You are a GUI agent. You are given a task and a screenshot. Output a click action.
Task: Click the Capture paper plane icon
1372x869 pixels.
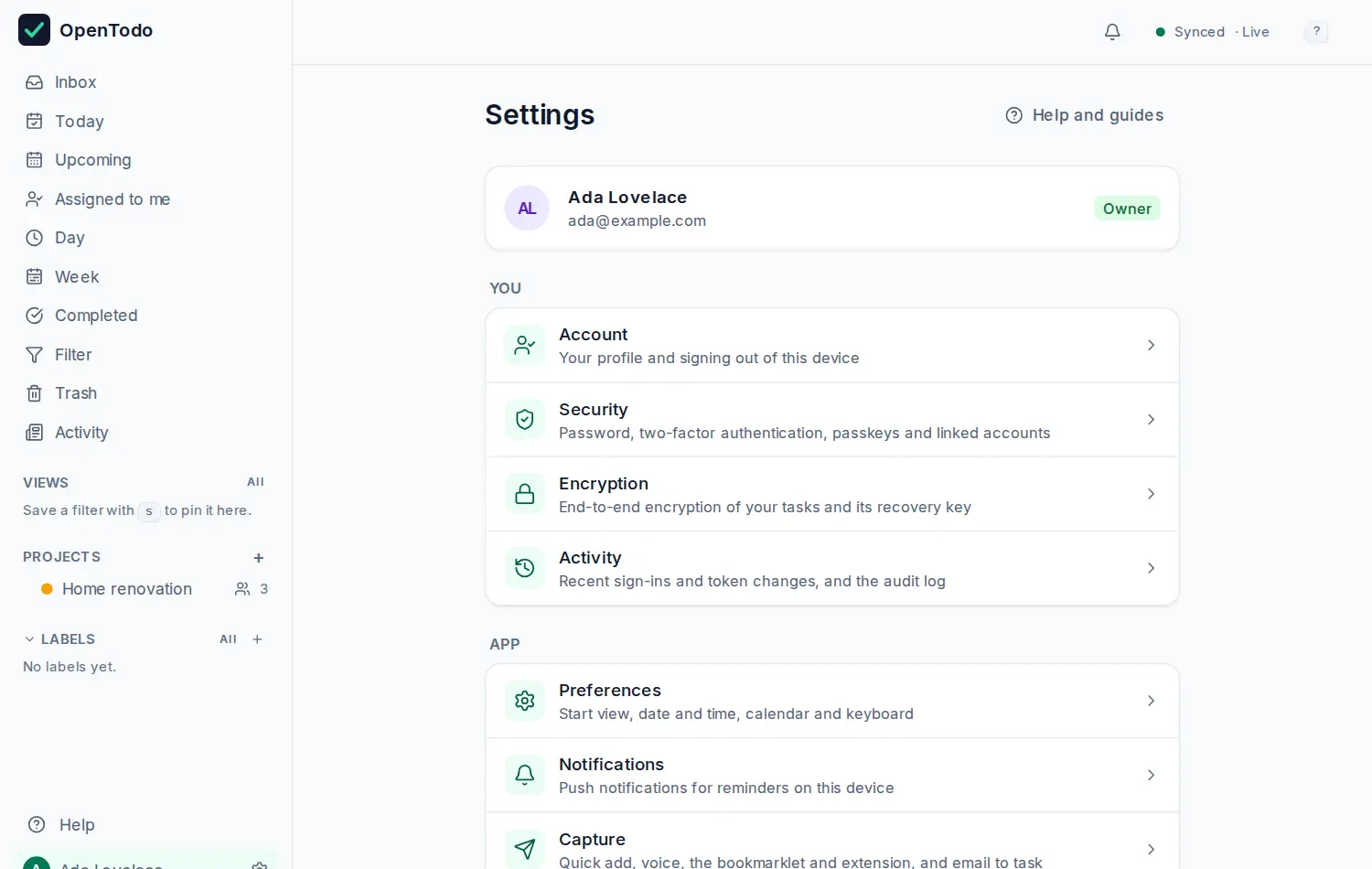click(525, 850)
